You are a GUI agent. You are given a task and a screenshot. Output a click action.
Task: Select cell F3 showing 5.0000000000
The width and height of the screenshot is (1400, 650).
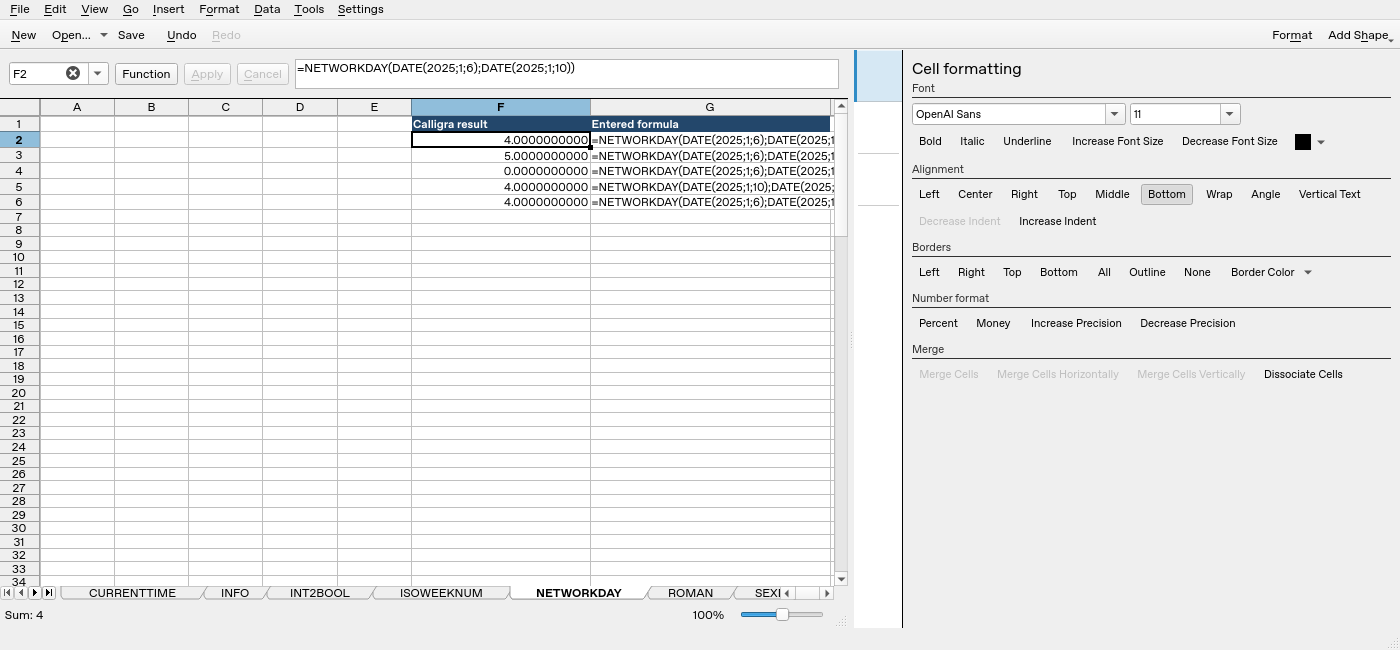coord(500,156)
